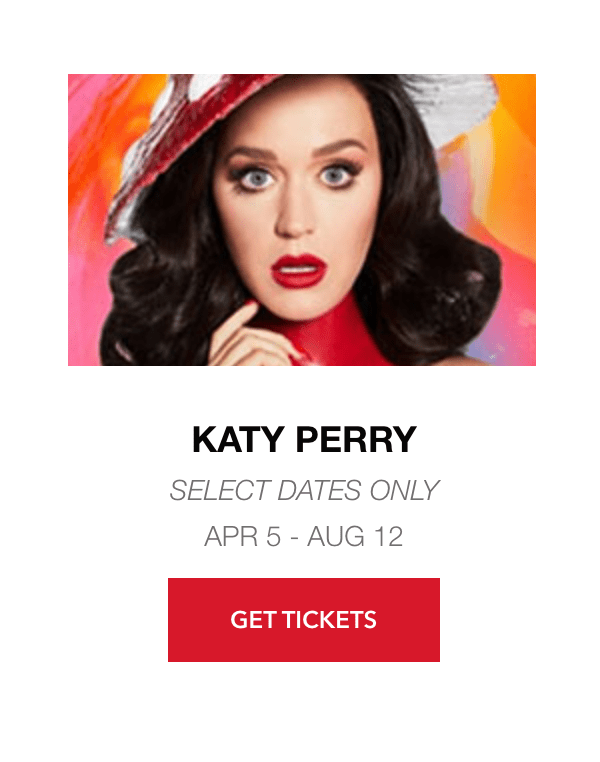This screenshot has height=762, width=600.
Task: Click the pink painted area of the banner
Action: pos(87,301)
